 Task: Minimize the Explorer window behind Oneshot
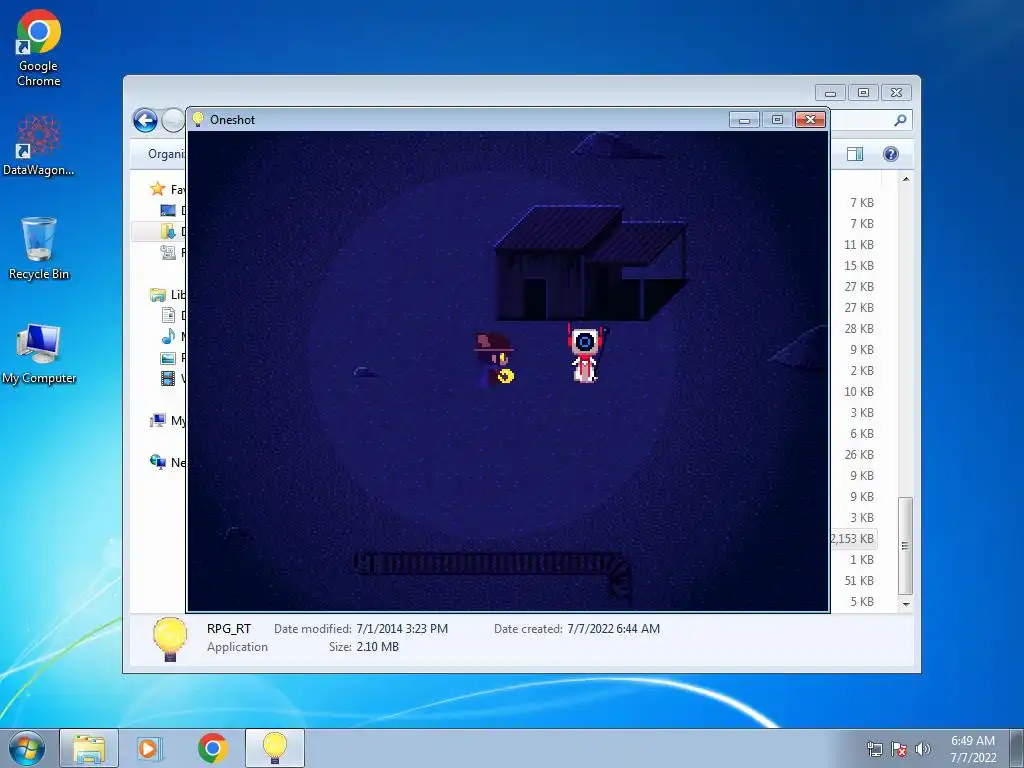coord(830,93)
